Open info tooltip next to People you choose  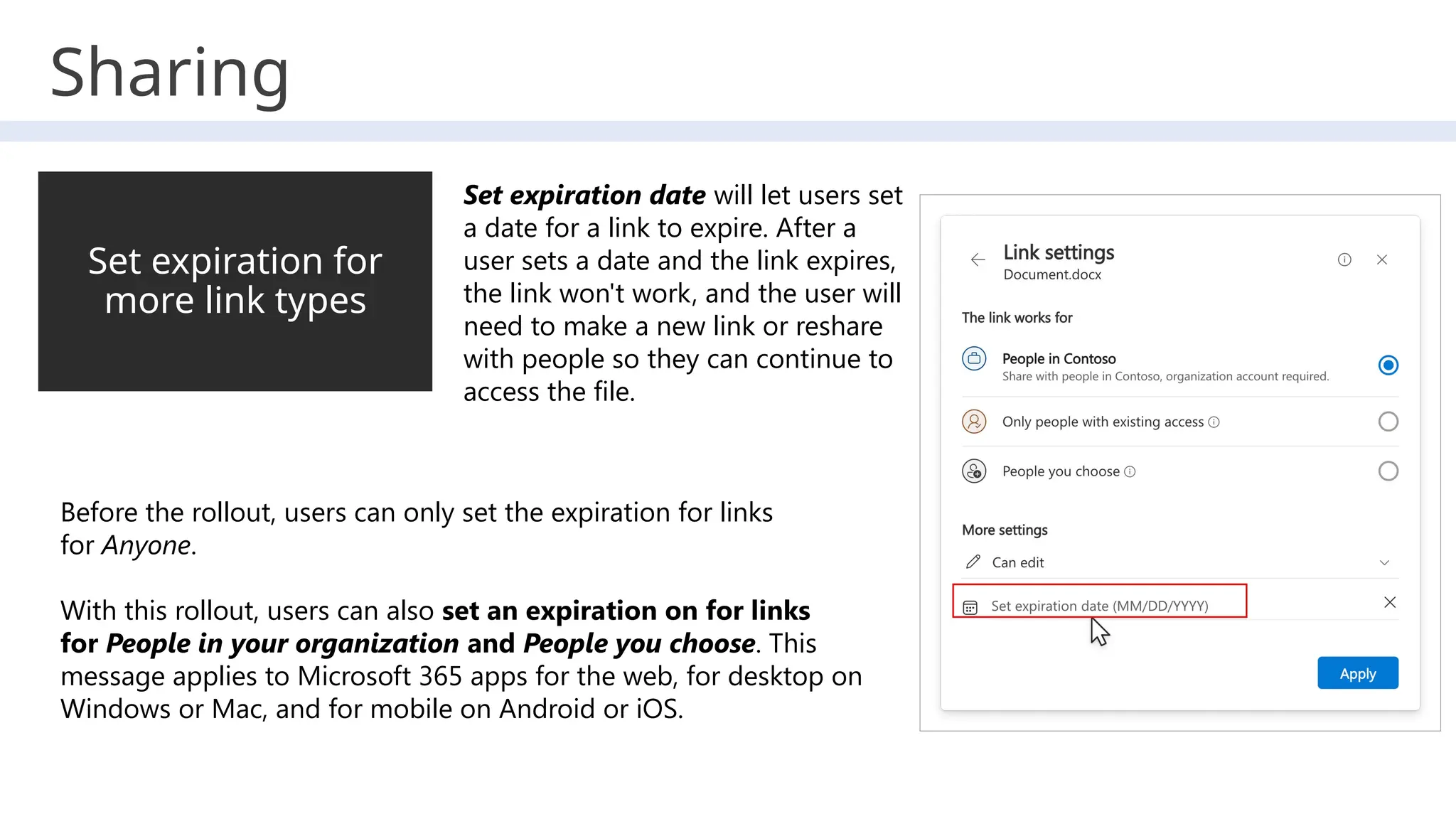1130,471
